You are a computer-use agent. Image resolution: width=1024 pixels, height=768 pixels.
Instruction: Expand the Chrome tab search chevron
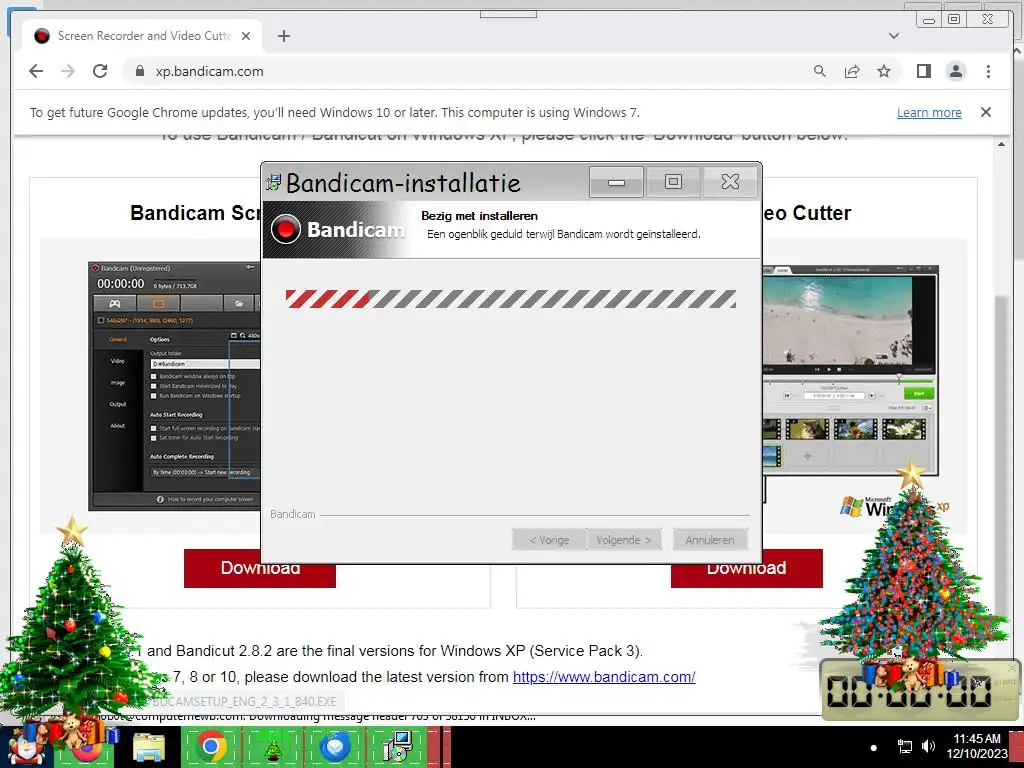(x=894, y=36)
